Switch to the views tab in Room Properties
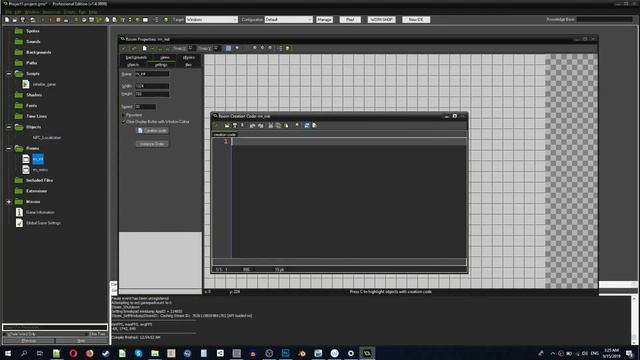The image size is (640, 360). click(x=165, y=58)
